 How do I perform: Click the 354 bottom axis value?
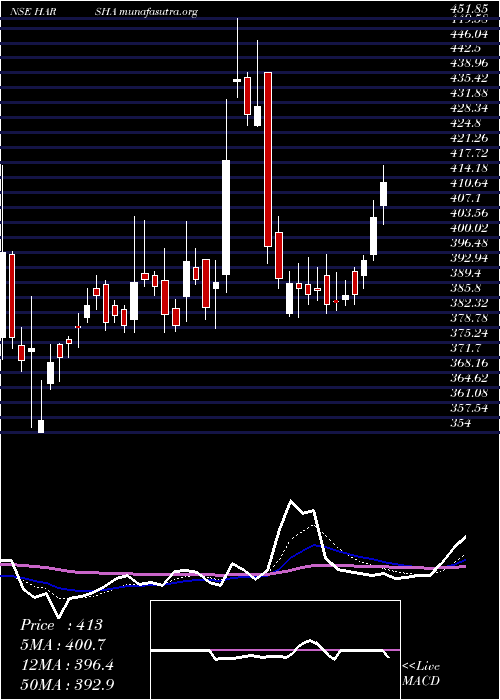coord(461,423)
